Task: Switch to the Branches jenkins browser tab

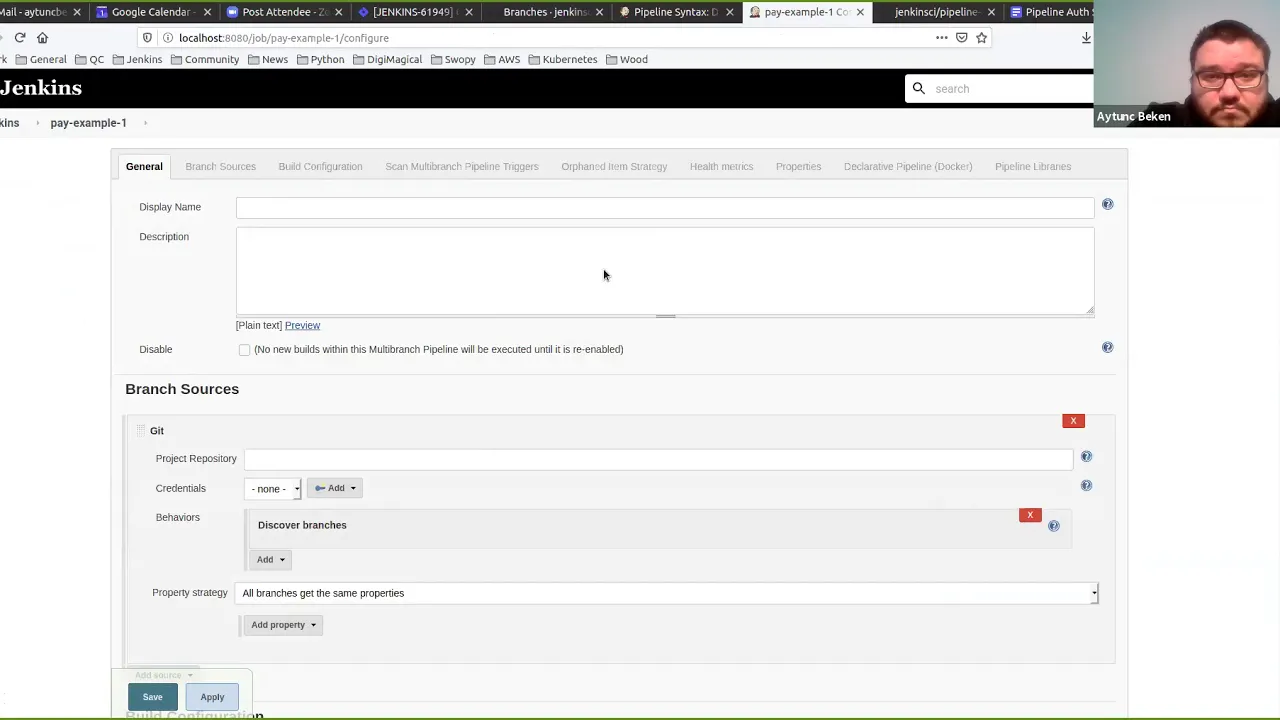Action: click(x=545, y=12)
